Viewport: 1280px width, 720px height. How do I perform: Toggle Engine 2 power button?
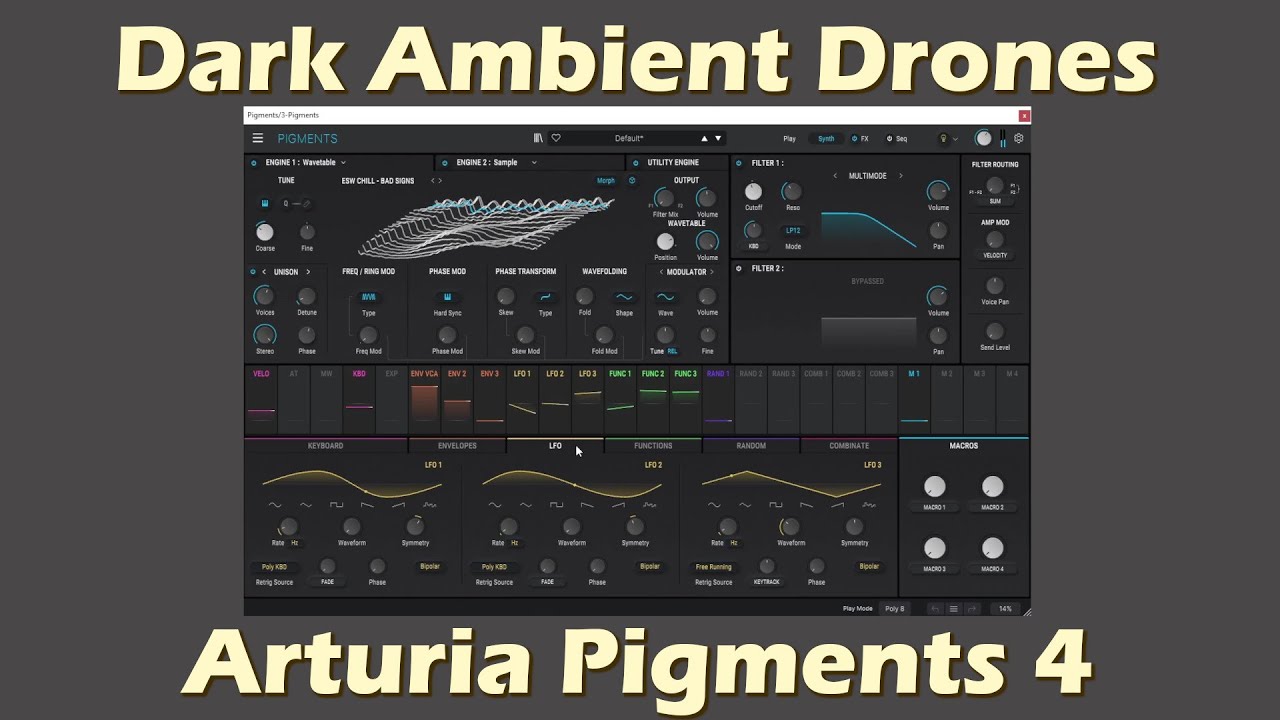point(445,162)
